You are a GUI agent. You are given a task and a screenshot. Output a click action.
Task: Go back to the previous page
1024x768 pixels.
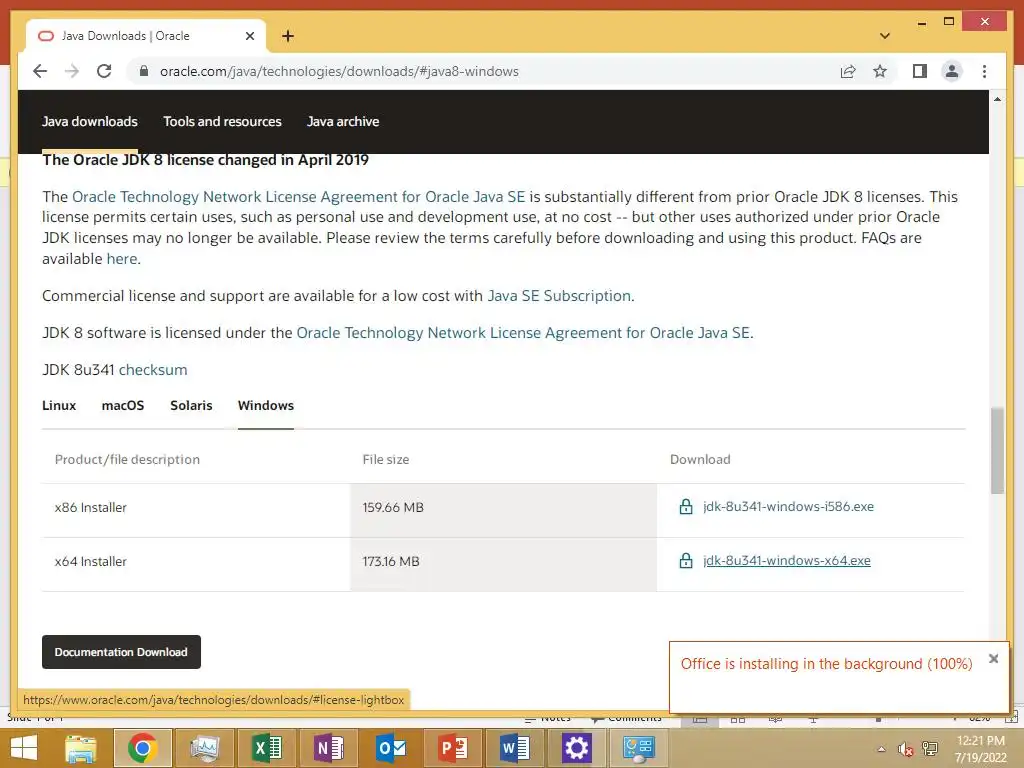point(40,71)
